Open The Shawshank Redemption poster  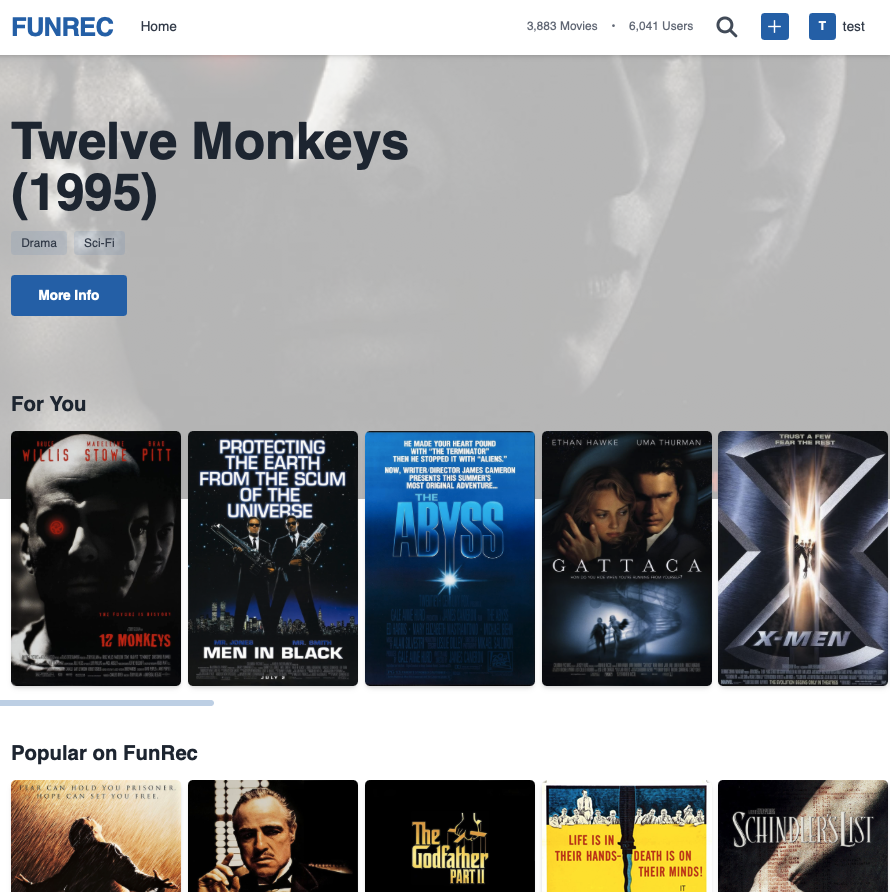click(x=96, y=836)
